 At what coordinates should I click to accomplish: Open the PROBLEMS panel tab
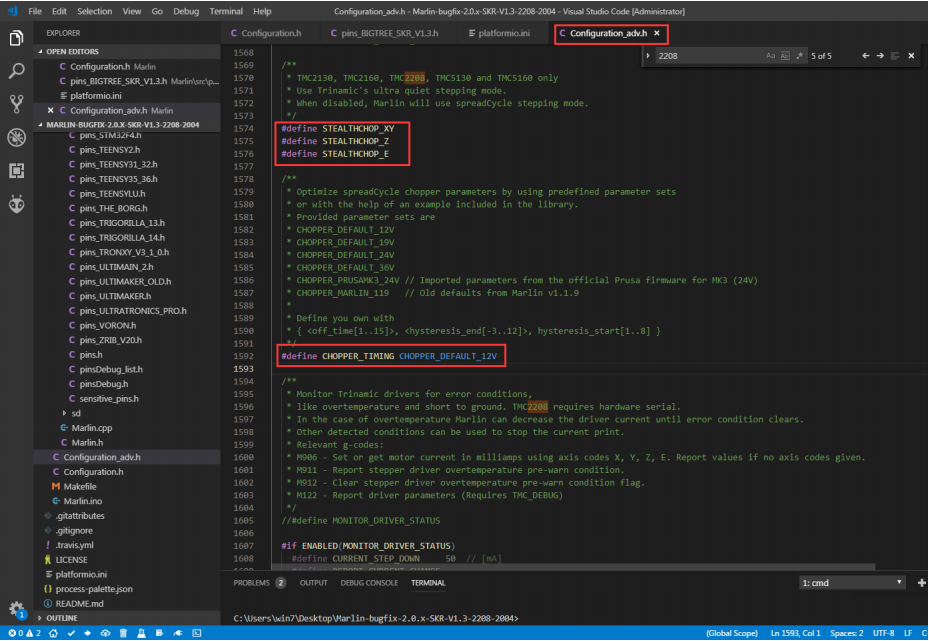click(252, 582)
